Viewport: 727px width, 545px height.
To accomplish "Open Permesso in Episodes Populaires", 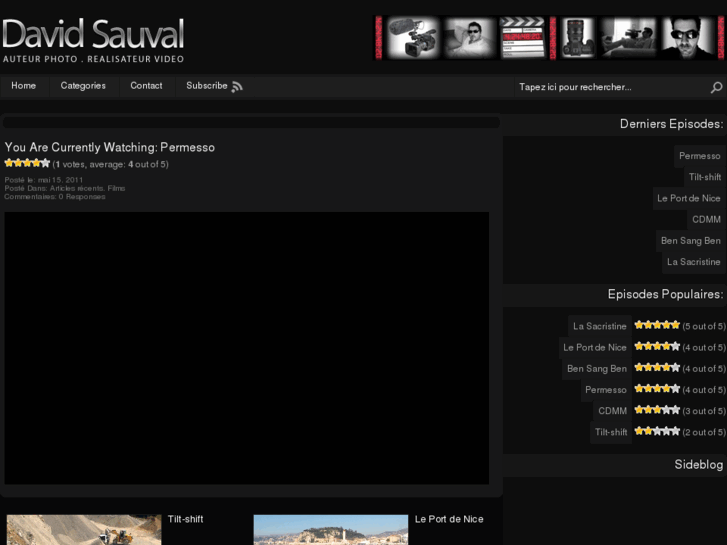I will [606, 390].
